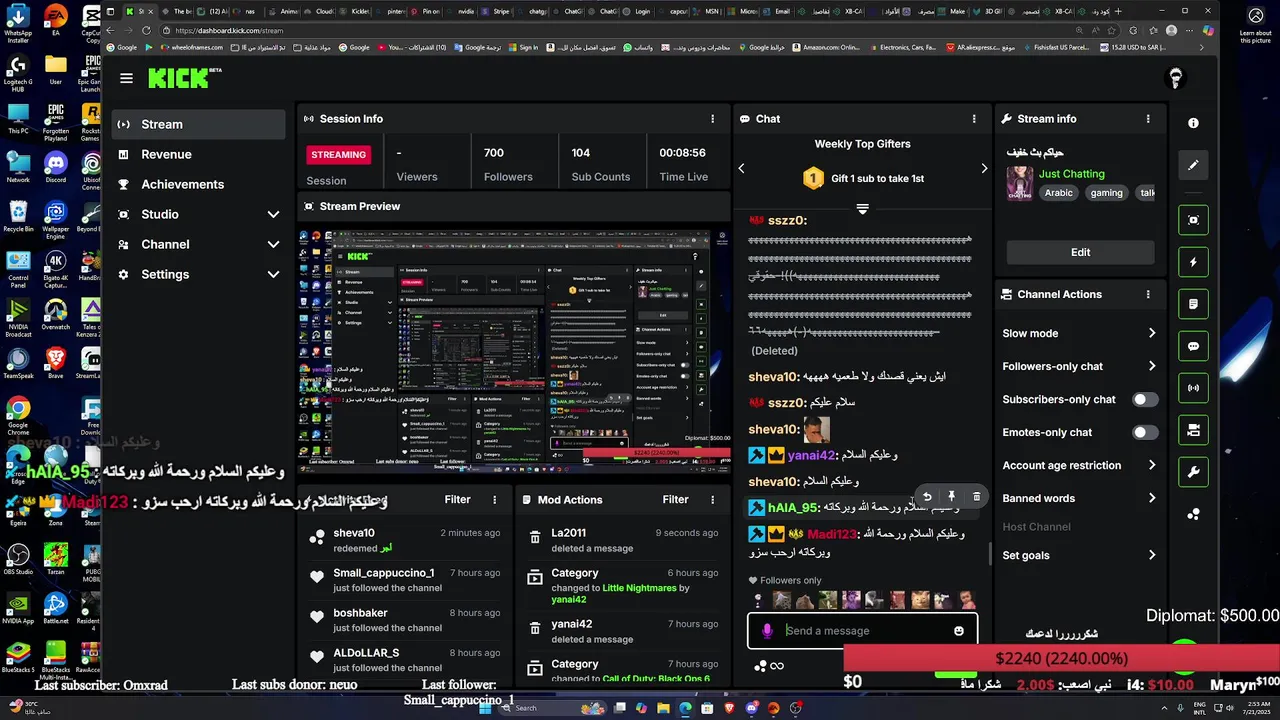The width and height of the screenshot is (1280, 720).
Task: Click browser address bar dashboard.kick.com
Action: tap(228, 30)
